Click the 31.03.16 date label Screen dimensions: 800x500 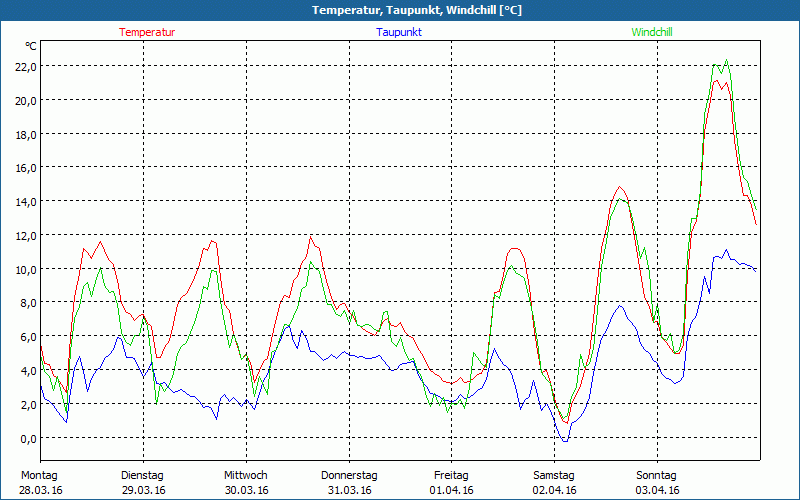click(x=348, y=490)
